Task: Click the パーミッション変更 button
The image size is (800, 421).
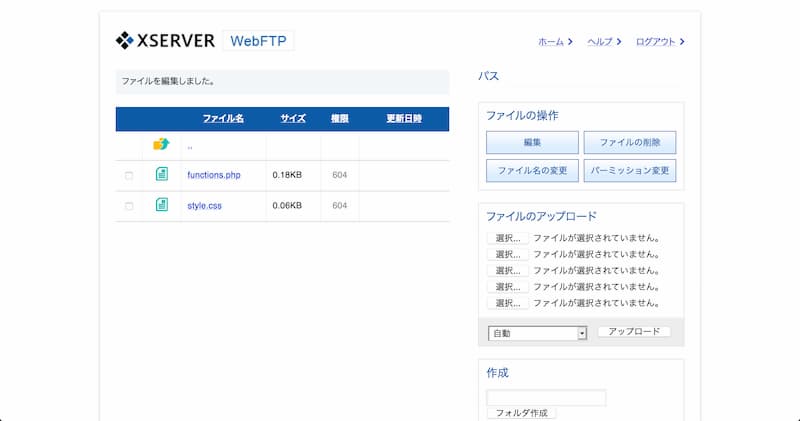Action: [x=630, y=170]
